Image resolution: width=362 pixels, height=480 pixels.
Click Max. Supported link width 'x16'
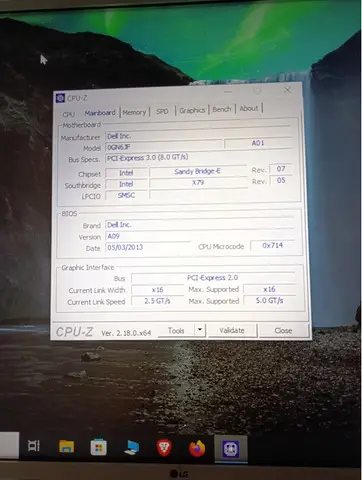click(269, 289)
